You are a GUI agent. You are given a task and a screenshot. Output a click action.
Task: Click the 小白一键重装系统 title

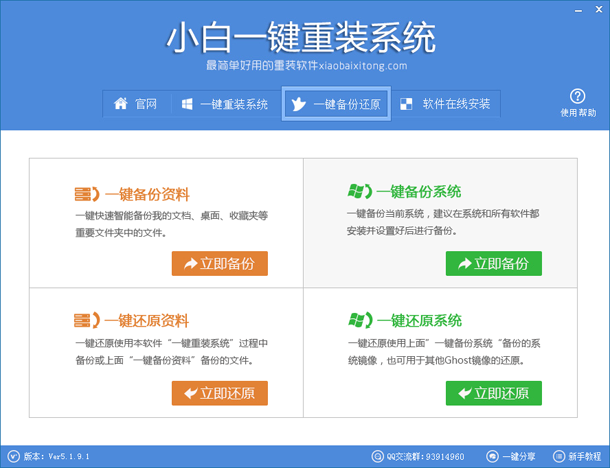click(x=301, y=38)
